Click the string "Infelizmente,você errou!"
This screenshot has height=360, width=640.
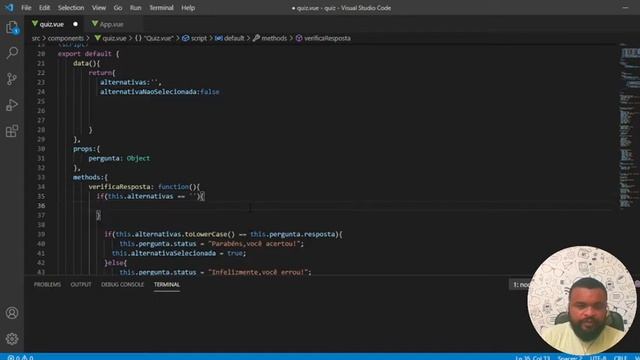tap(258, 272)
